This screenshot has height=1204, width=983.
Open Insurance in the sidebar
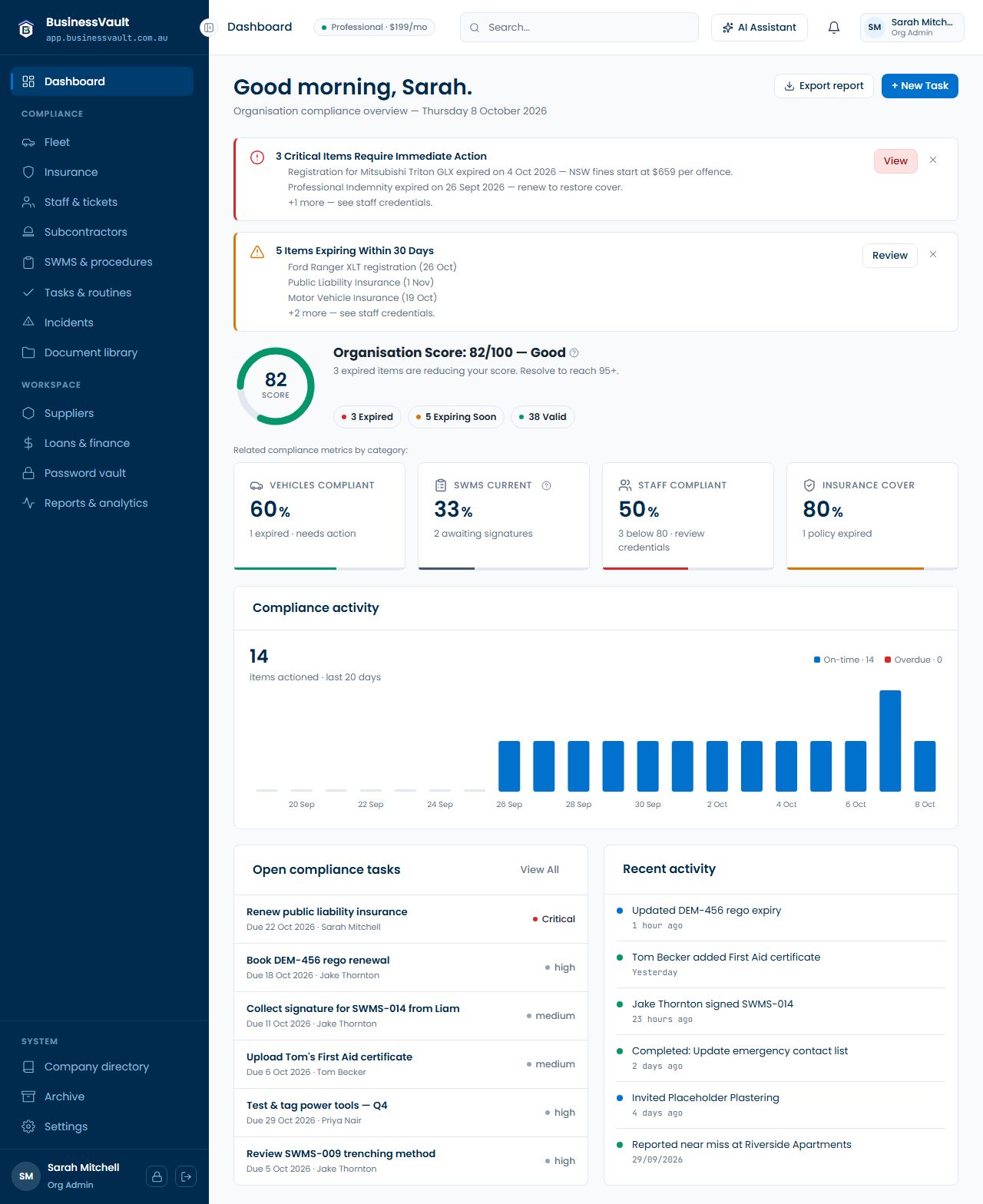tap(102, 172)
